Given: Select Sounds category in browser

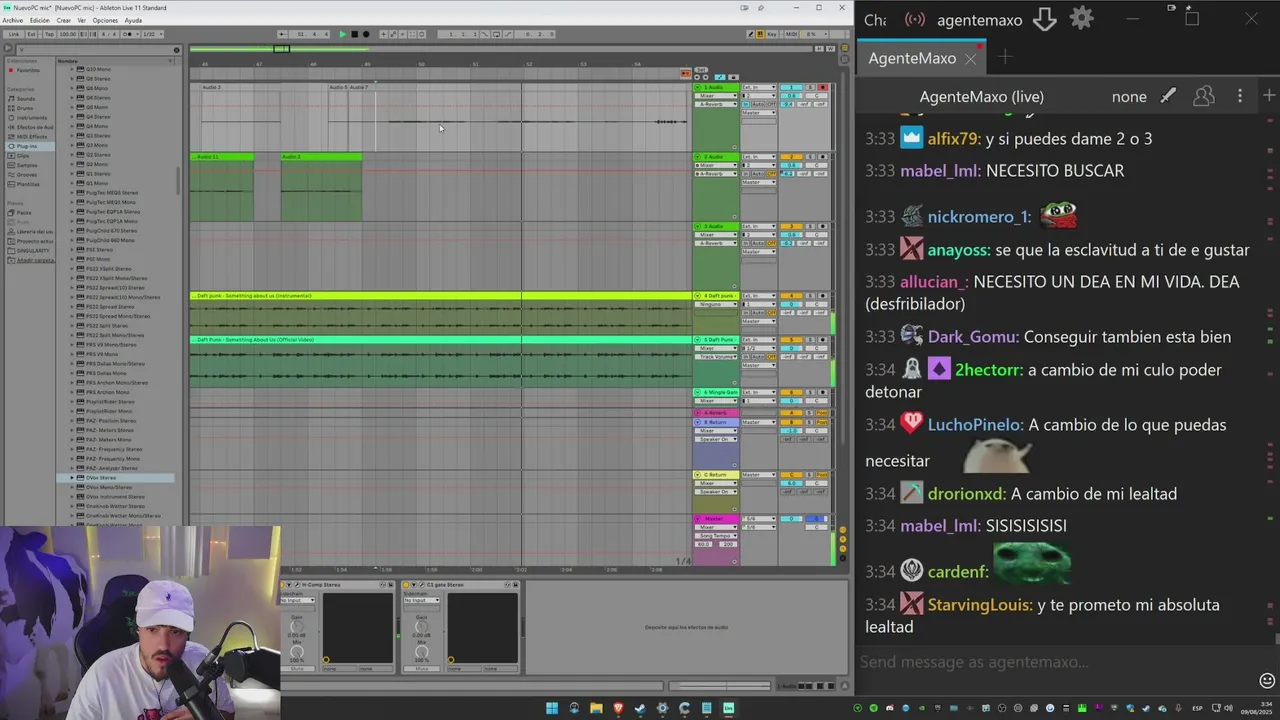Looking at the screenshot, I should (x=26, y=99).
